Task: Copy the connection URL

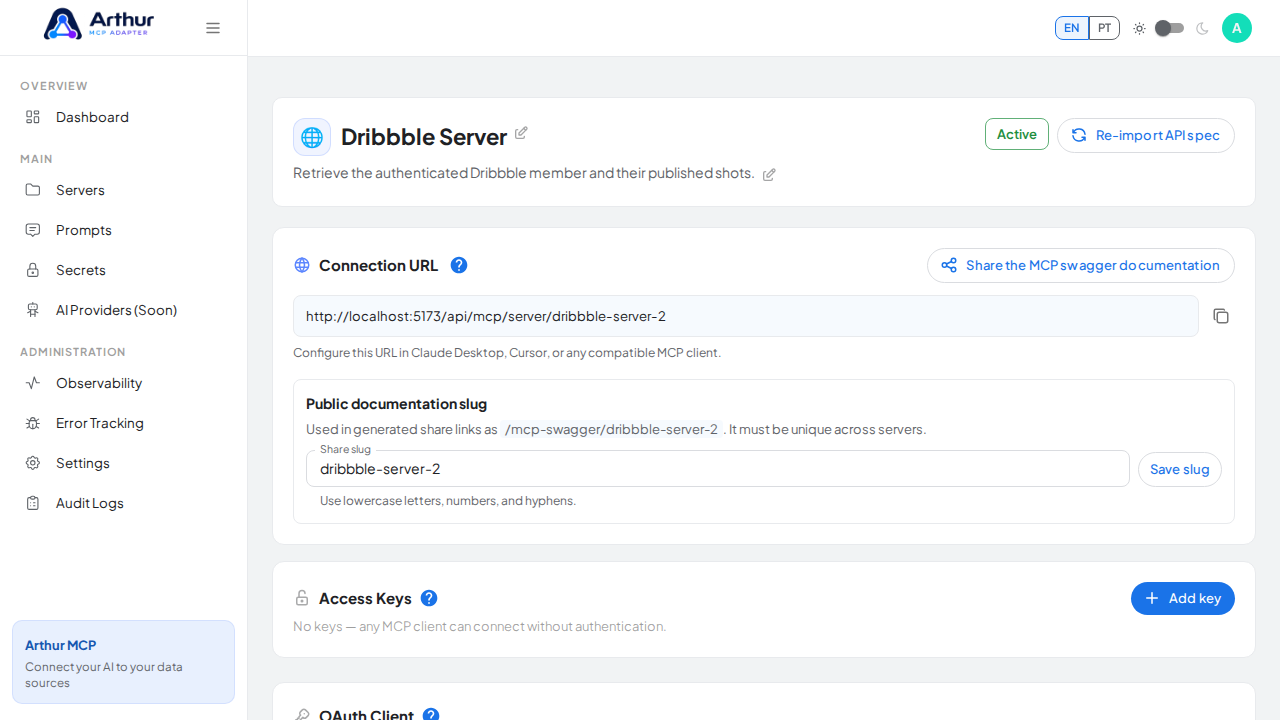Action: coord(1221,316)
